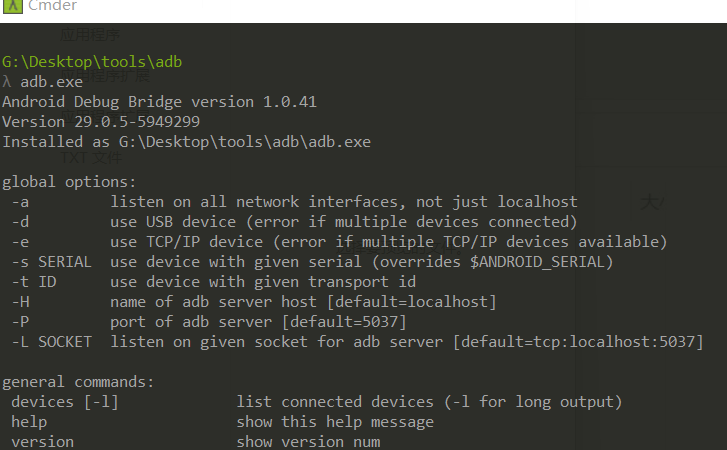Image resolution: width=727 pixels, height=450 pixels.
Task: Click the lambda prompt symbol before adb.exe
Action: point(7,82)
